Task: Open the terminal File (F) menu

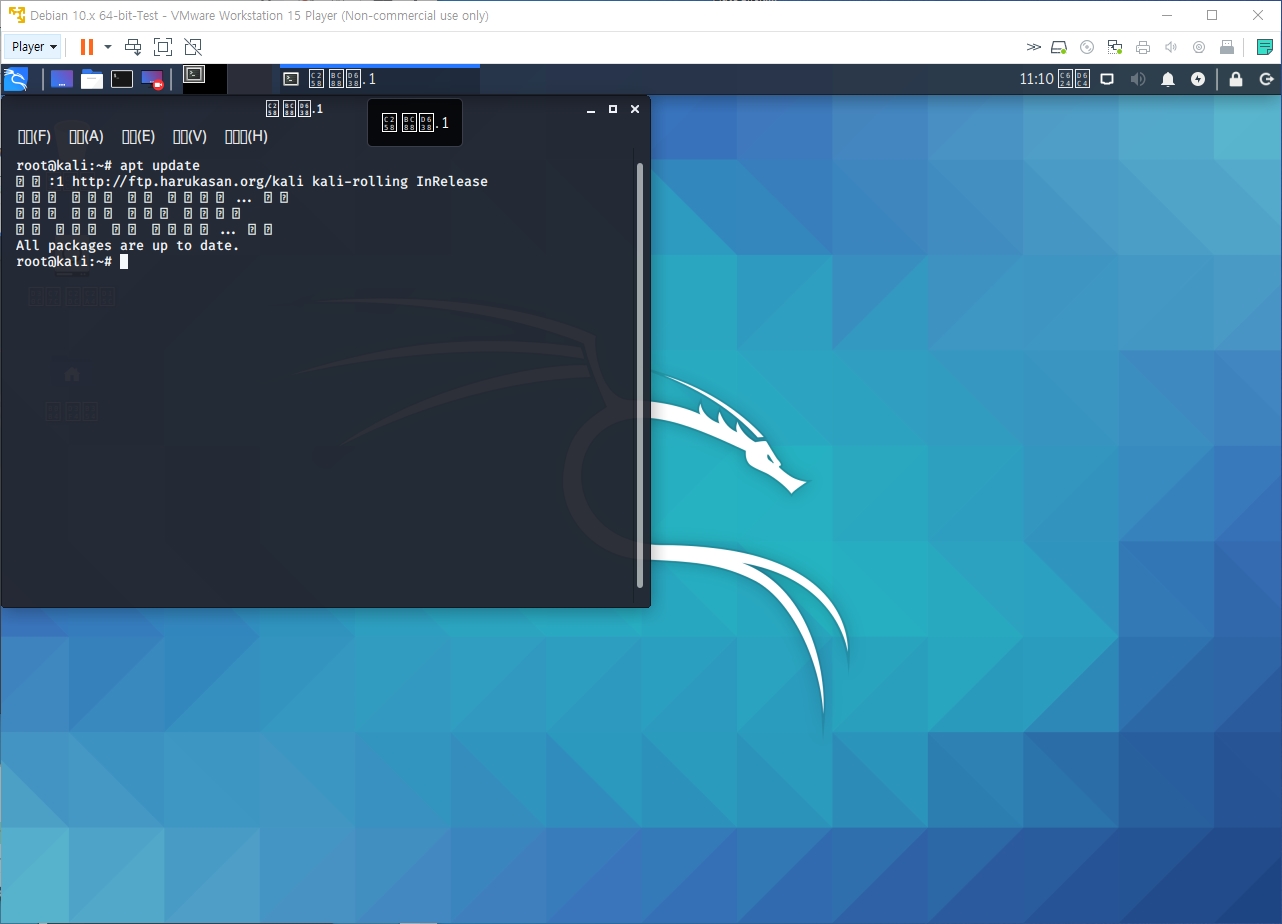Action: (35, 136)
